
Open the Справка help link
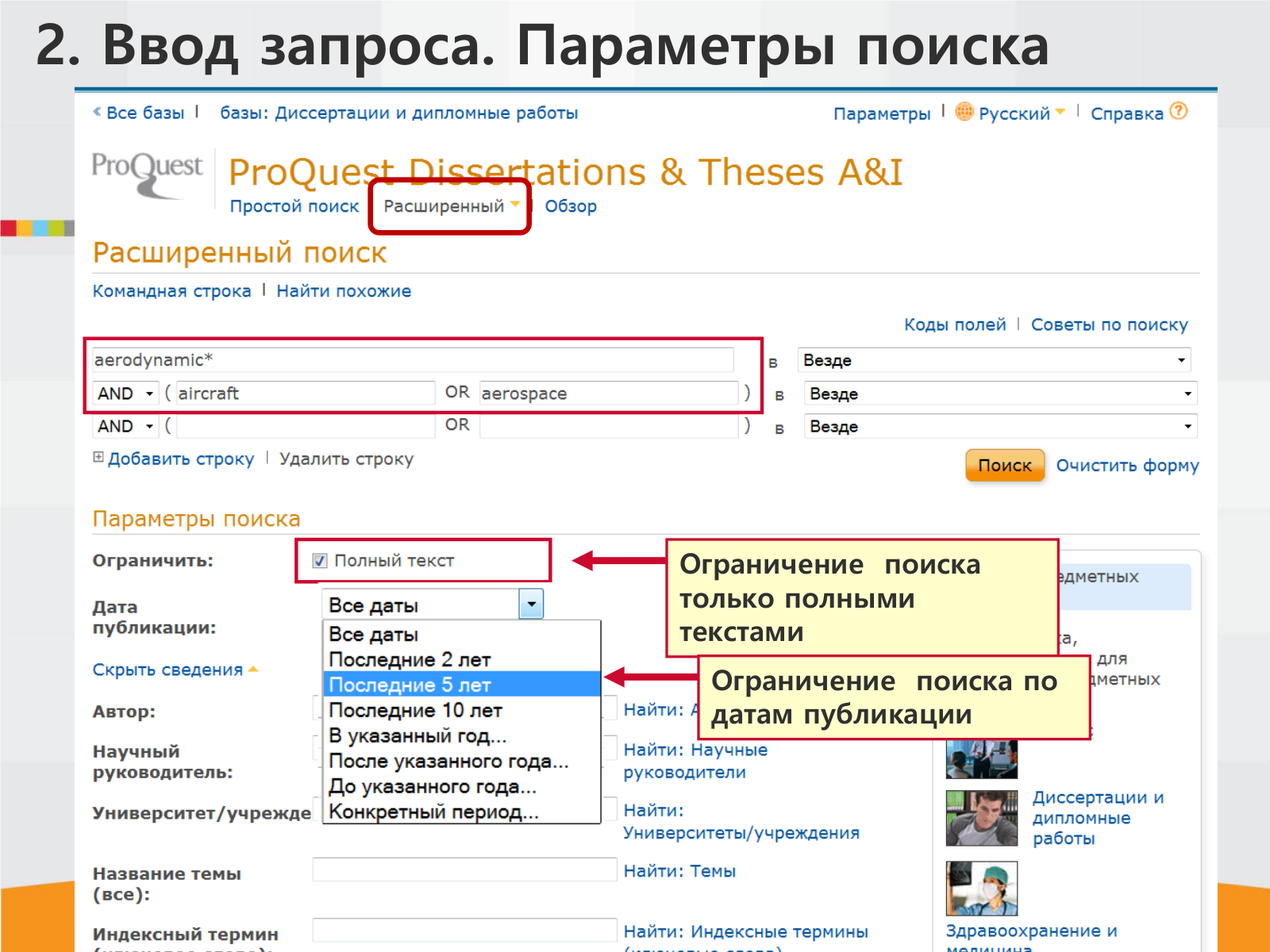click(1127, 113)
